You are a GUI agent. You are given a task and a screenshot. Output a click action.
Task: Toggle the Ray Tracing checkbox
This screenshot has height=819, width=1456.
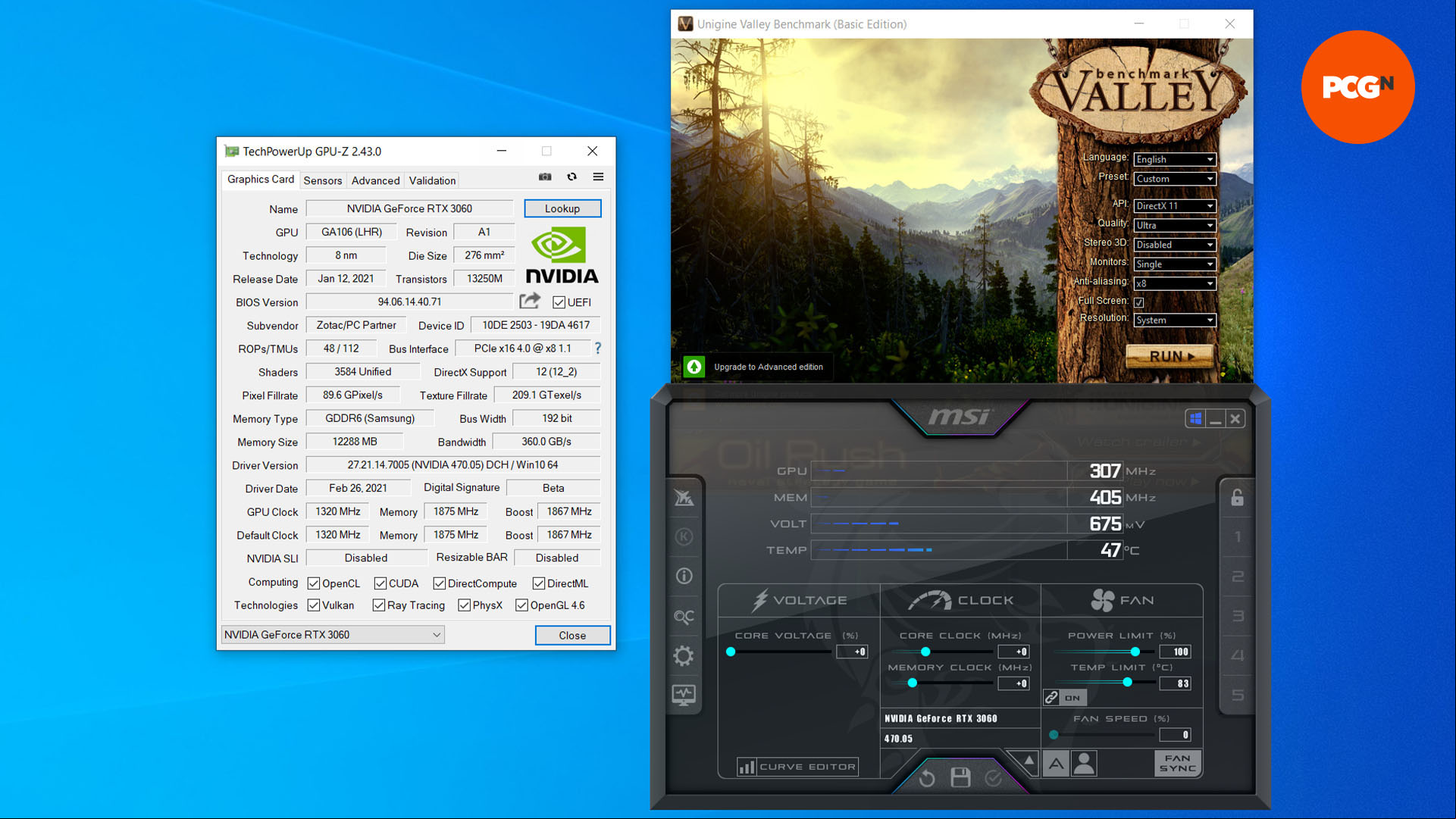[x=379, y=605]
